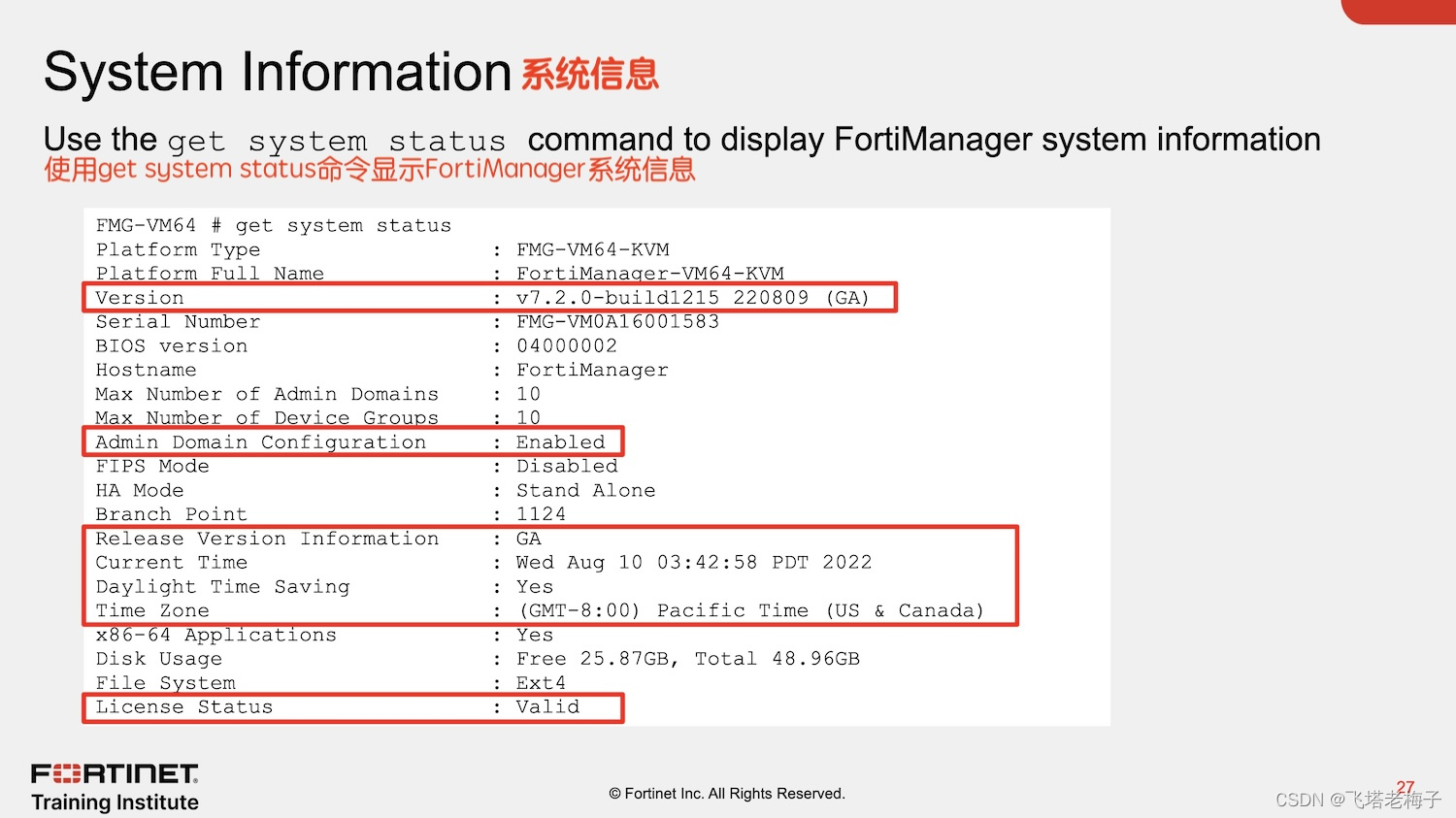Click the Fortinet copyright notice
This screenshot has height=818, width=1456.
point(727,794)
